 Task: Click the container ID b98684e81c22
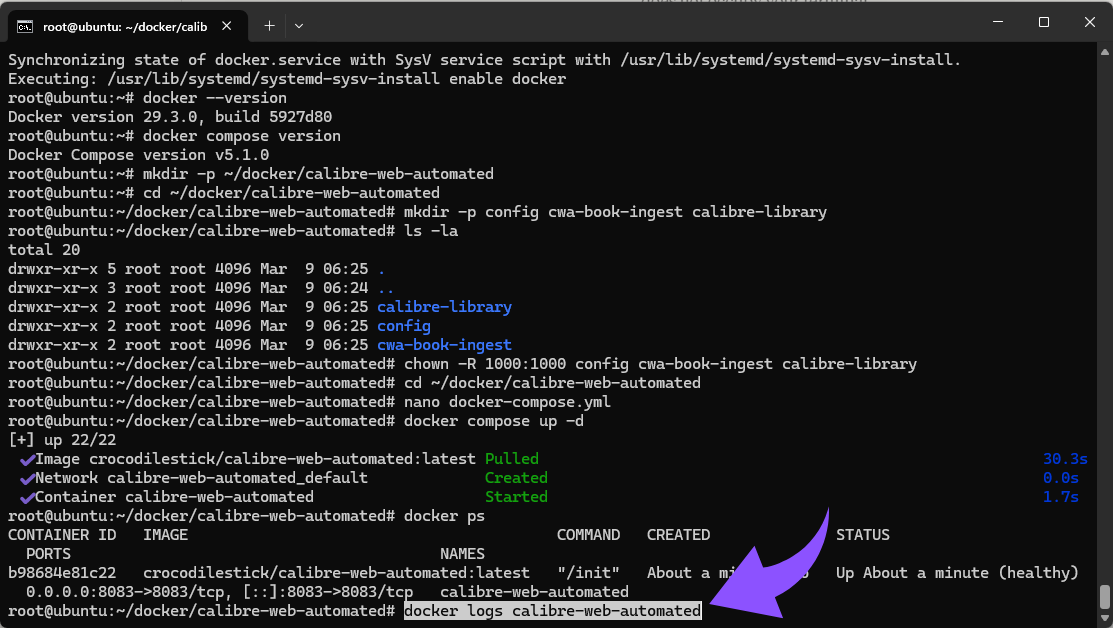click(60, 572)
